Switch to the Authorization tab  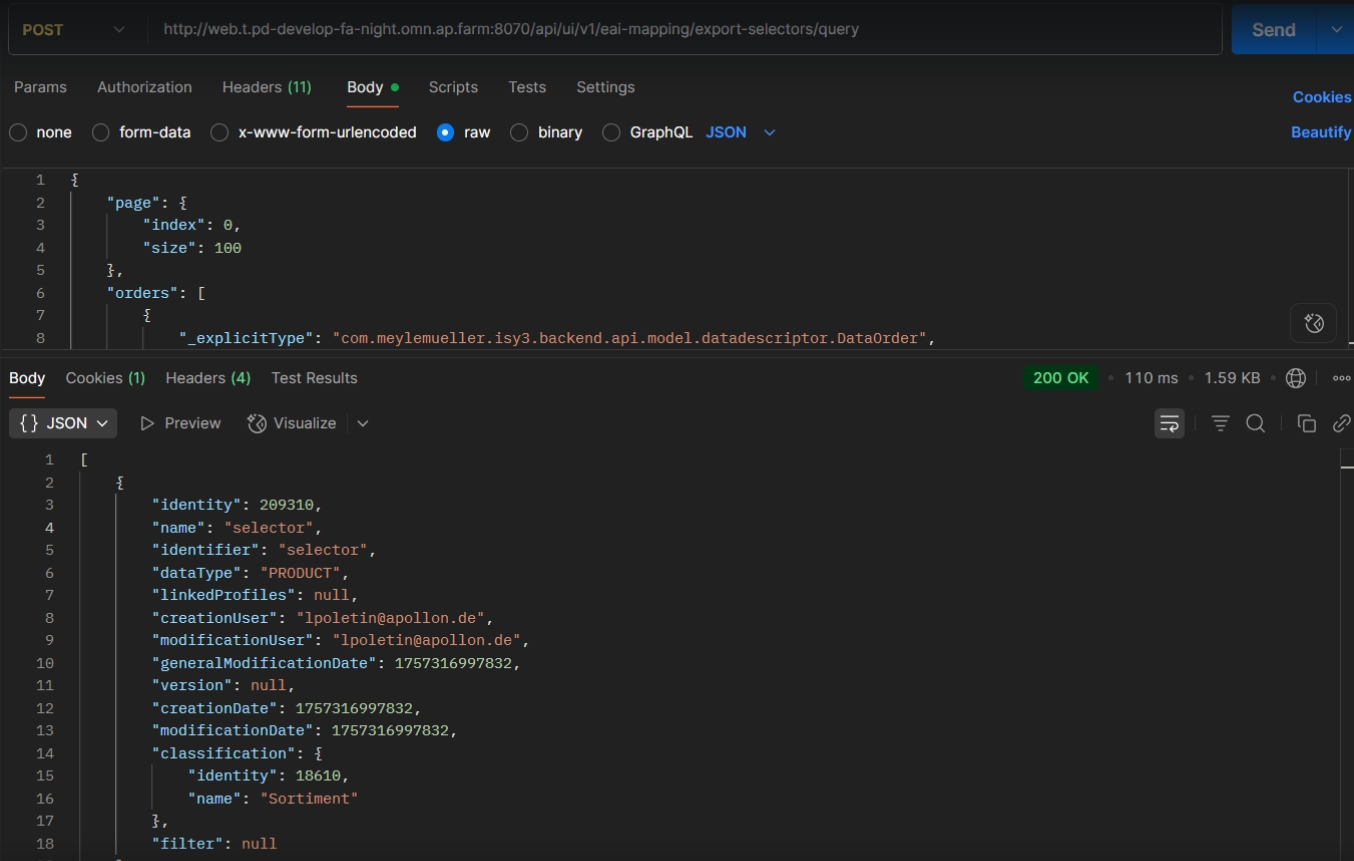pos(144,87)
